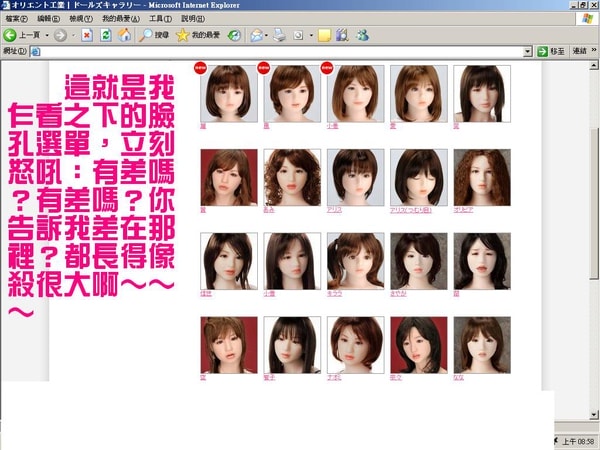This screenshot has width=600, height=450.
Task: Click the vertical scrollbar thumb
Action: (x=593, y=203)
